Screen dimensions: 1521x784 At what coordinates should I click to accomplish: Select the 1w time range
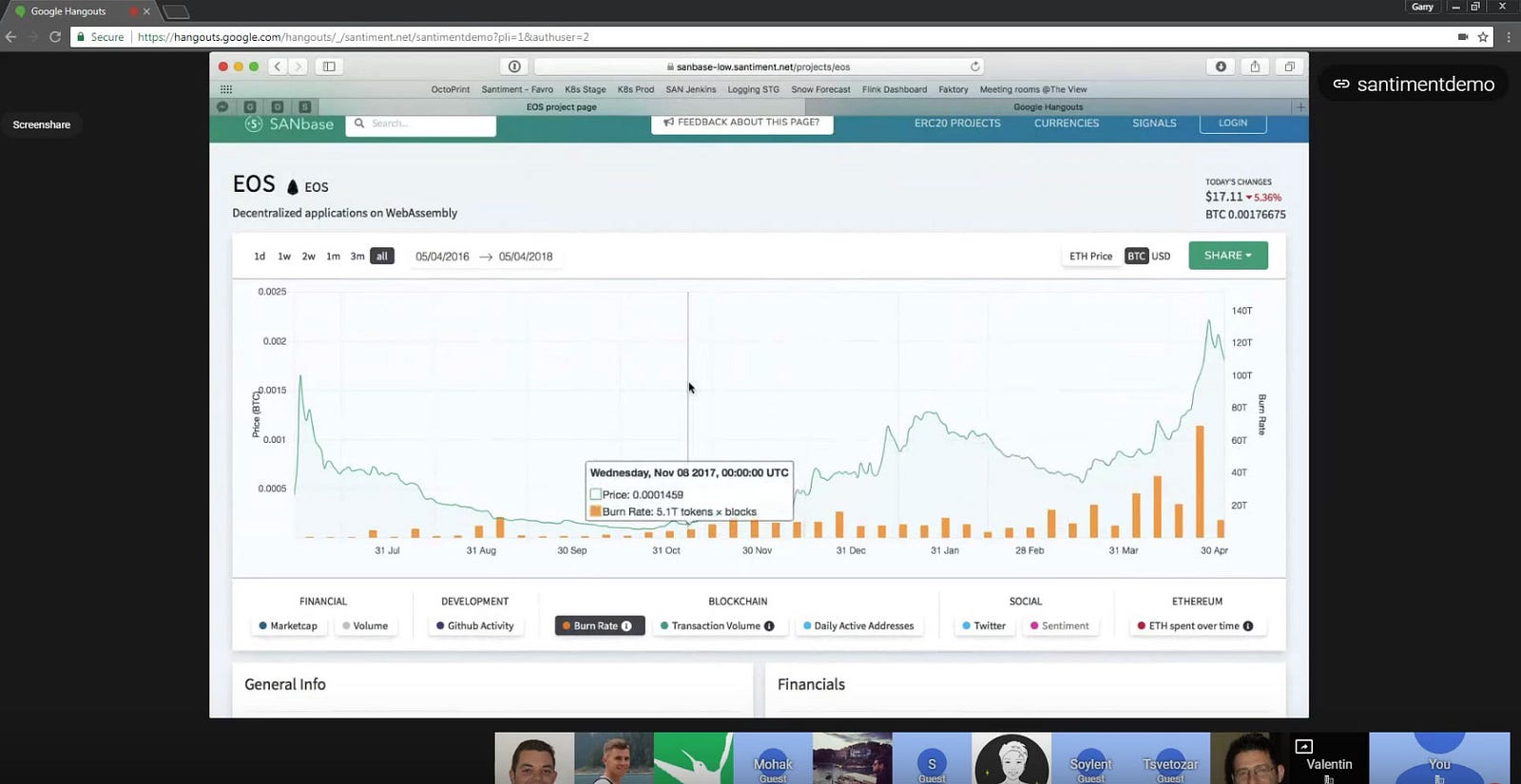click(284, 257)
